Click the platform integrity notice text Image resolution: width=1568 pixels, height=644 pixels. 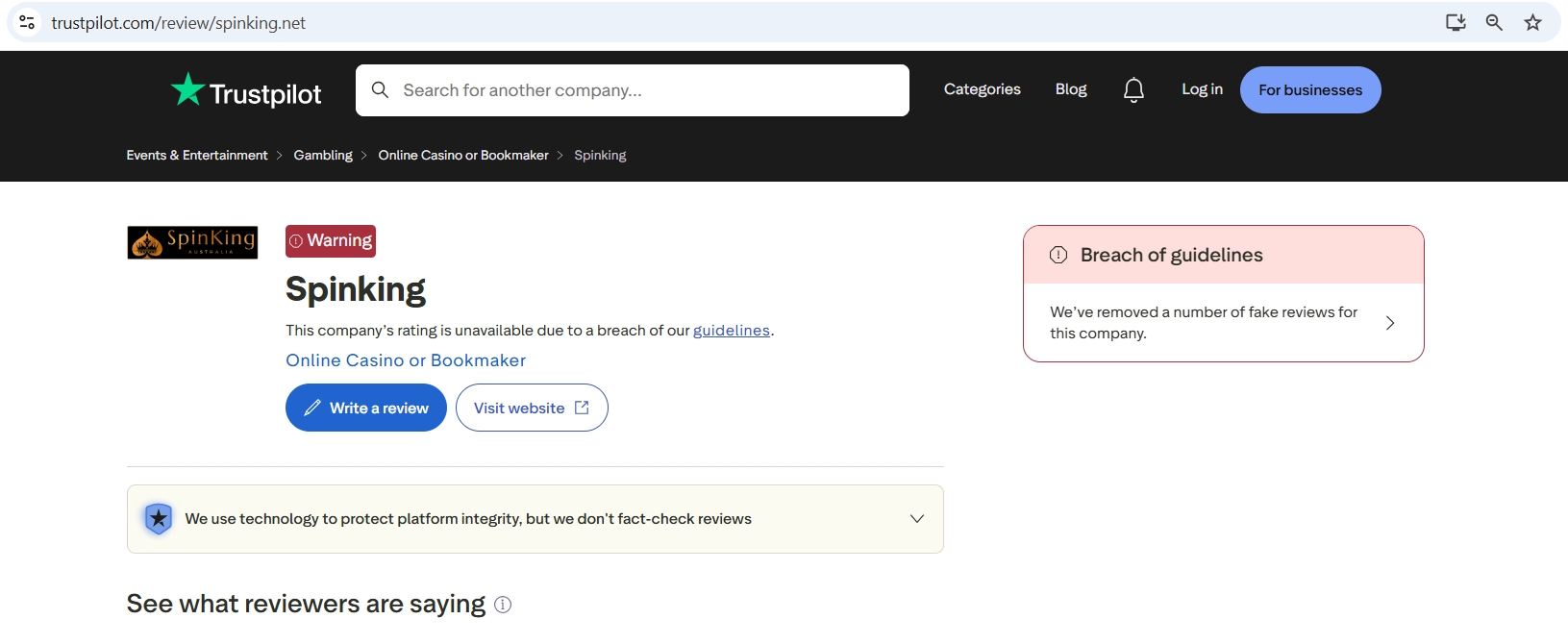point(468,519)
